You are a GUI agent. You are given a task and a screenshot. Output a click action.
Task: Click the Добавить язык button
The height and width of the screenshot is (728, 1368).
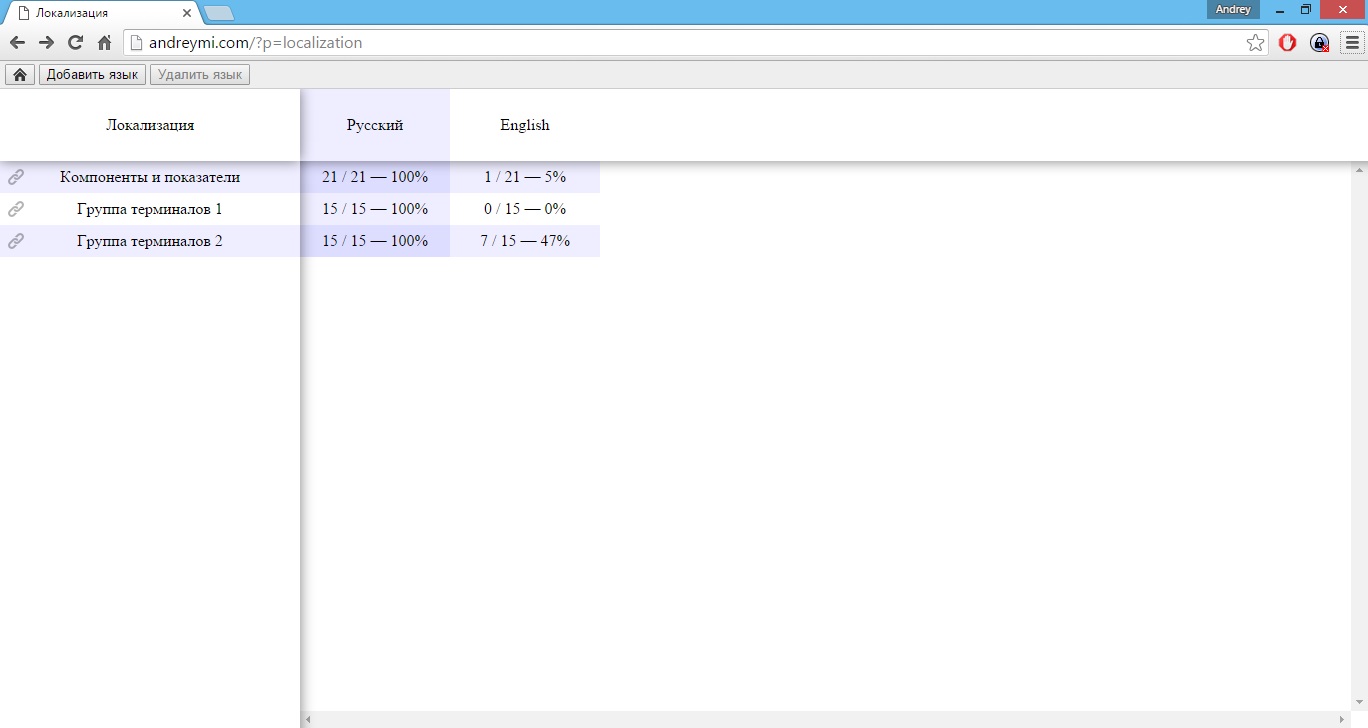(92, 75)
